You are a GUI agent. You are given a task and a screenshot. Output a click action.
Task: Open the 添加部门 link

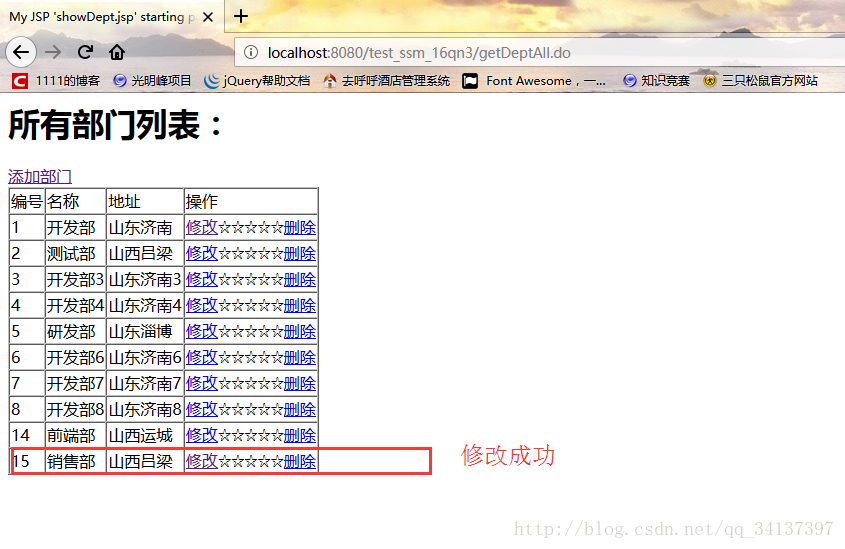coord(40,176)
